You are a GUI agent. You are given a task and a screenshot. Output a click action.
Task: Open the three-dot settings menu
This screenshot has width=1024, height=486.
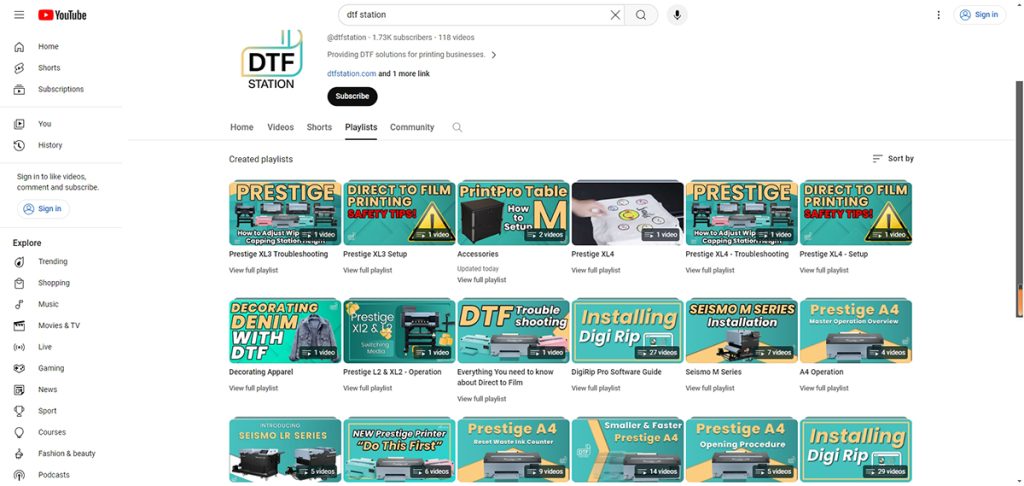pos(938,15)
